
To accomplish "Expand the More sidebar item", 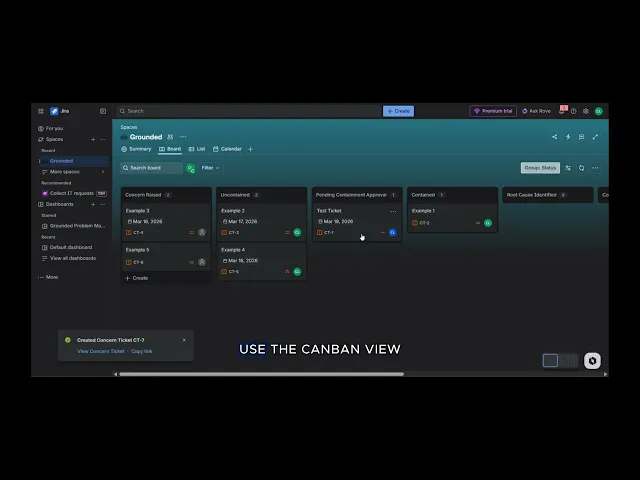I will [x=48, y=277].
